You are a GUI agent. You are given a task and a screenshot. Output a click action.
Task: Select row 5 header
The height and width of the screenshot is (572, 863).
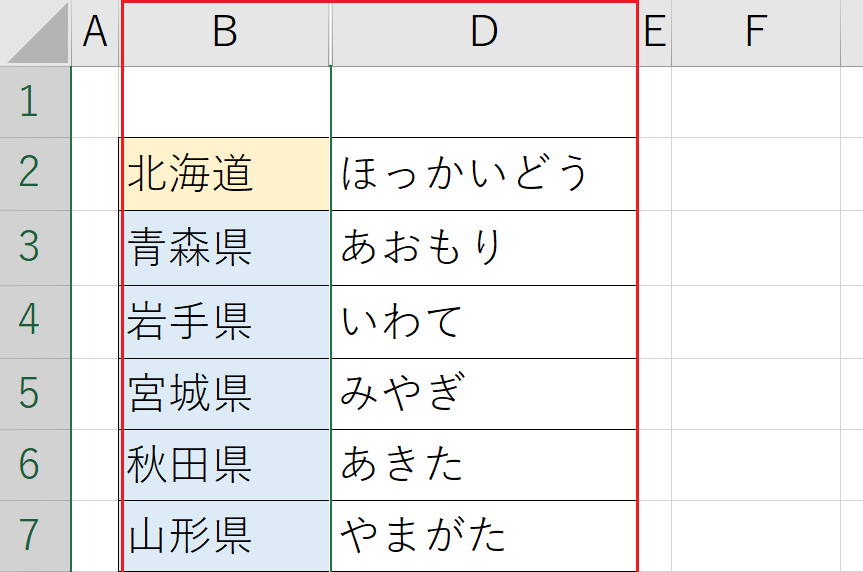35,394
